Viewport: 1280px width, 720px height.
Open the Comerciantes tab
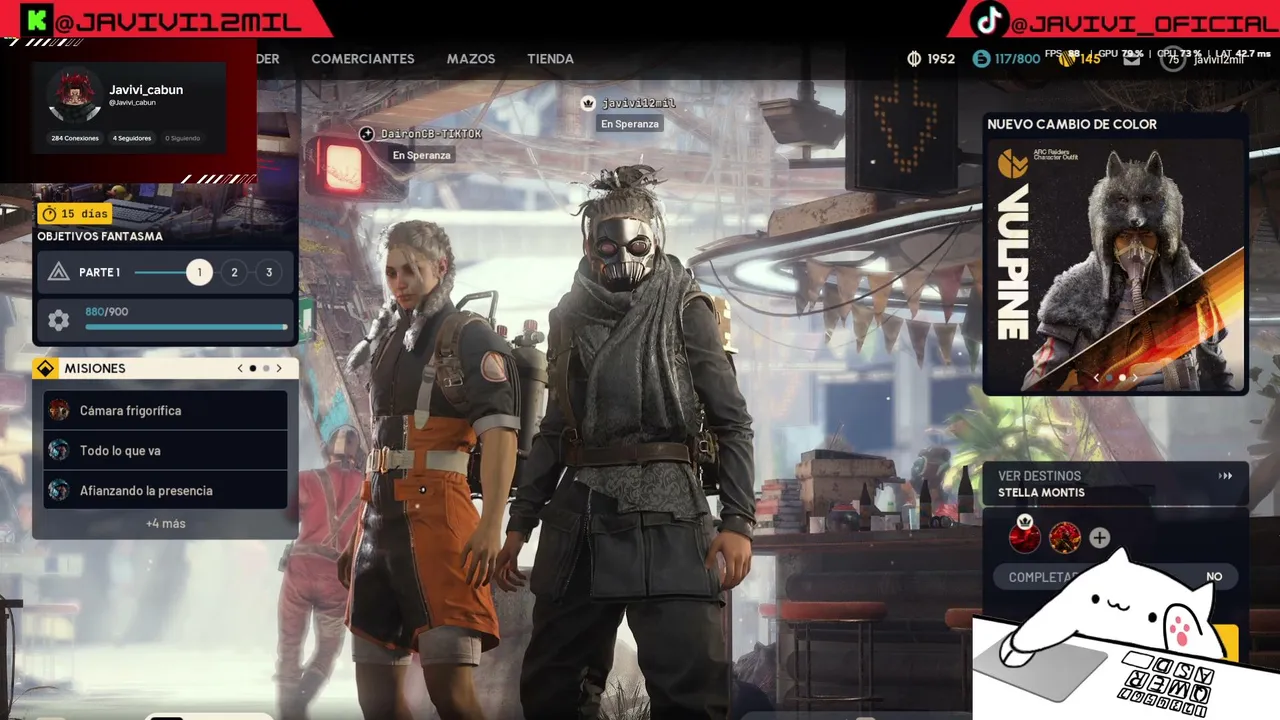click(x=363, y=59)
